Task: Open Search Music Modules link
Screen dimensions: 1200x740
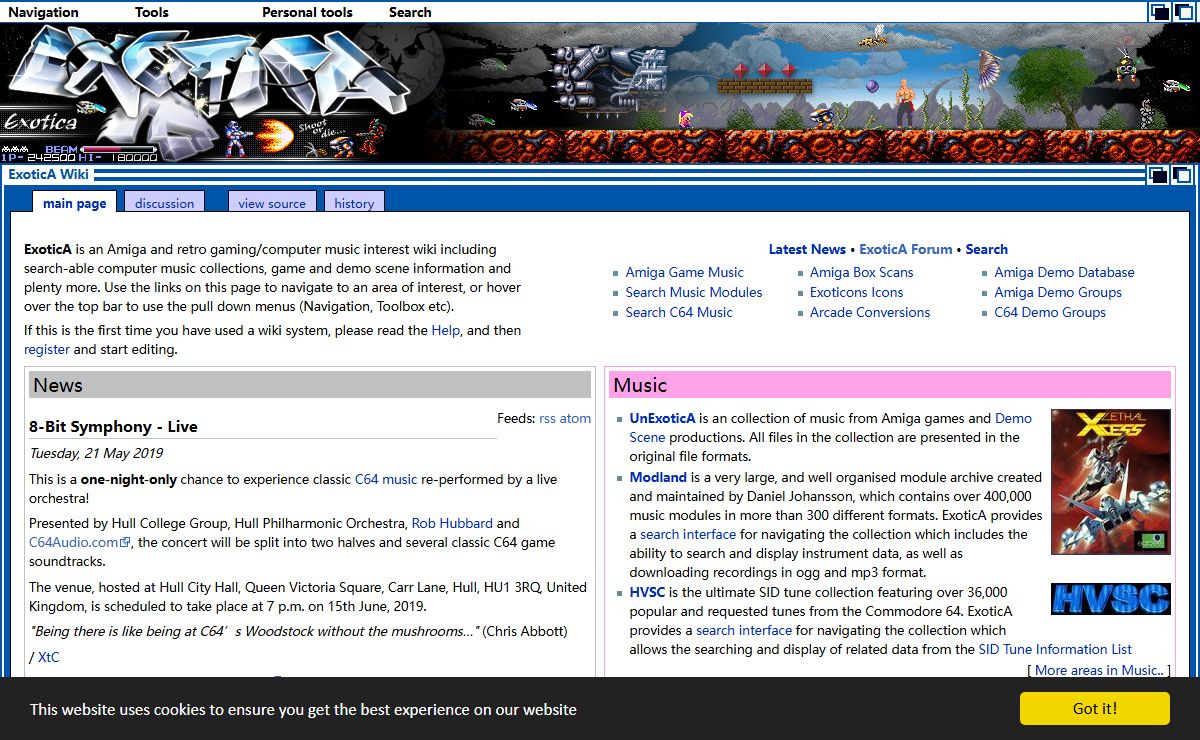Action: [x=693, y=292]
